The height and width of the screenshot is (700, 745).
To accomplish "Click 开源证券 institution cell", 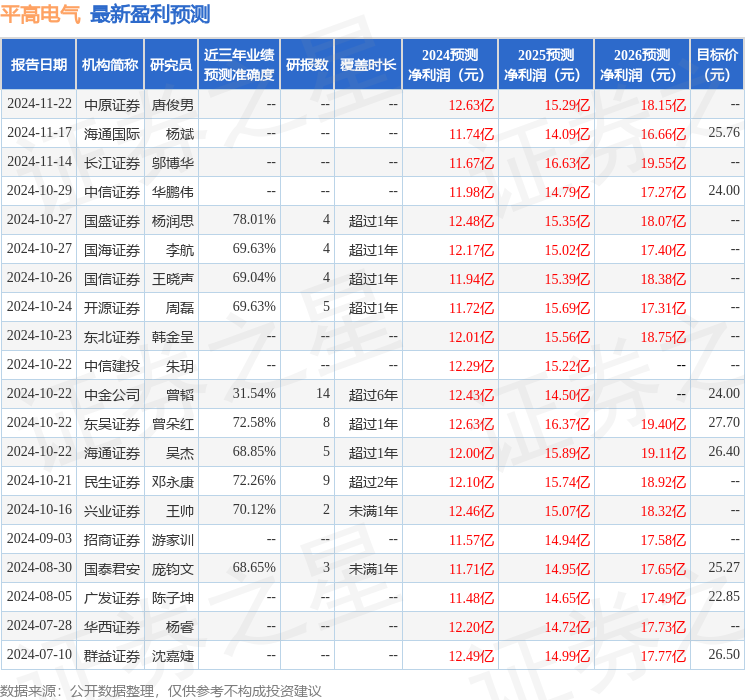I will [112, 307].
